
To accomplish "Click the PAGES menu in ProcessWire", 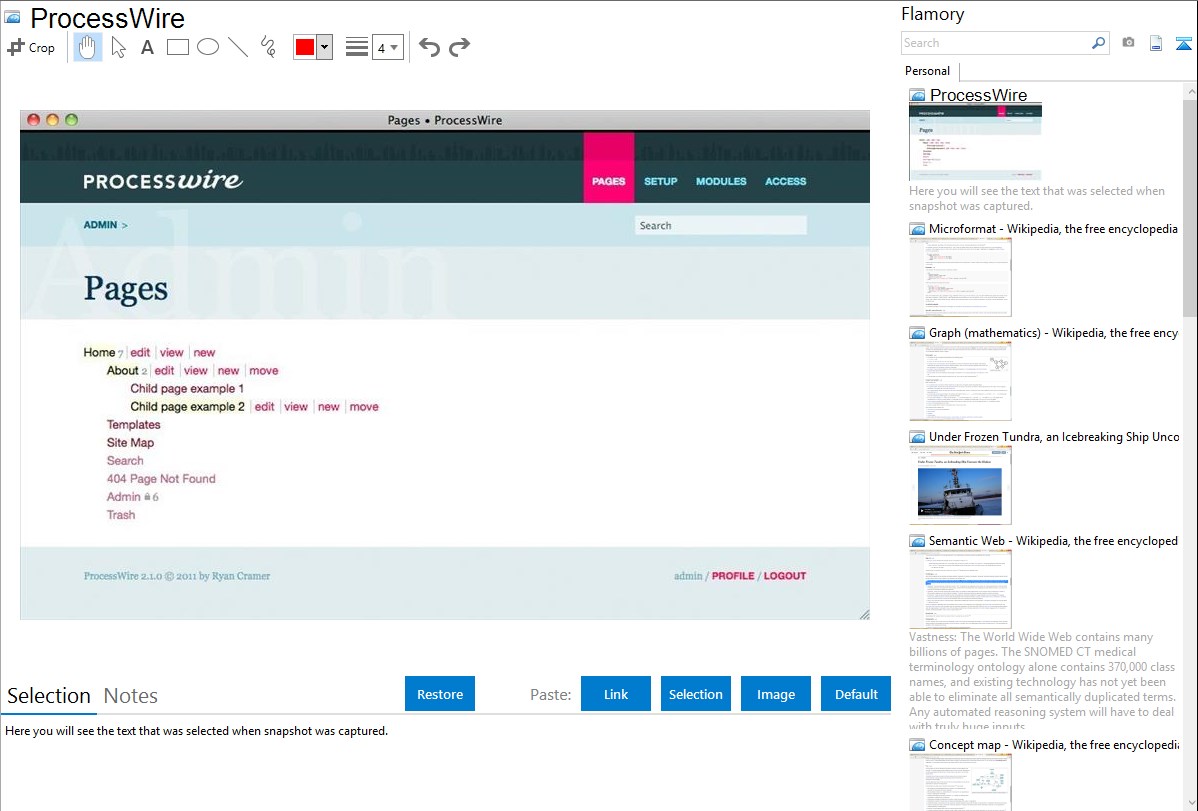I will click(x=609, y=181).
